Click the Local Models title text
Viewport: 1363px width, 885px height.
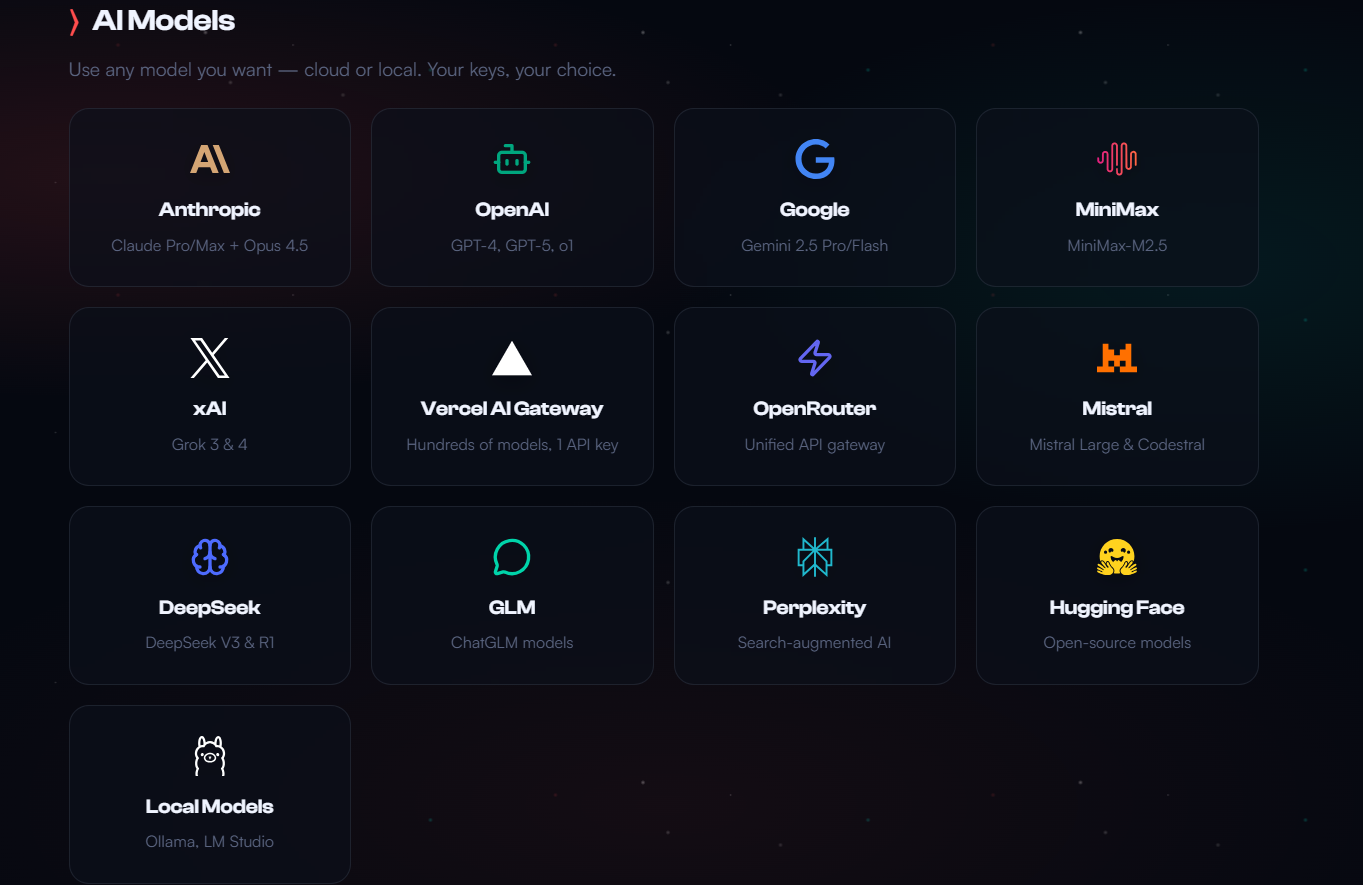[210, 807]
